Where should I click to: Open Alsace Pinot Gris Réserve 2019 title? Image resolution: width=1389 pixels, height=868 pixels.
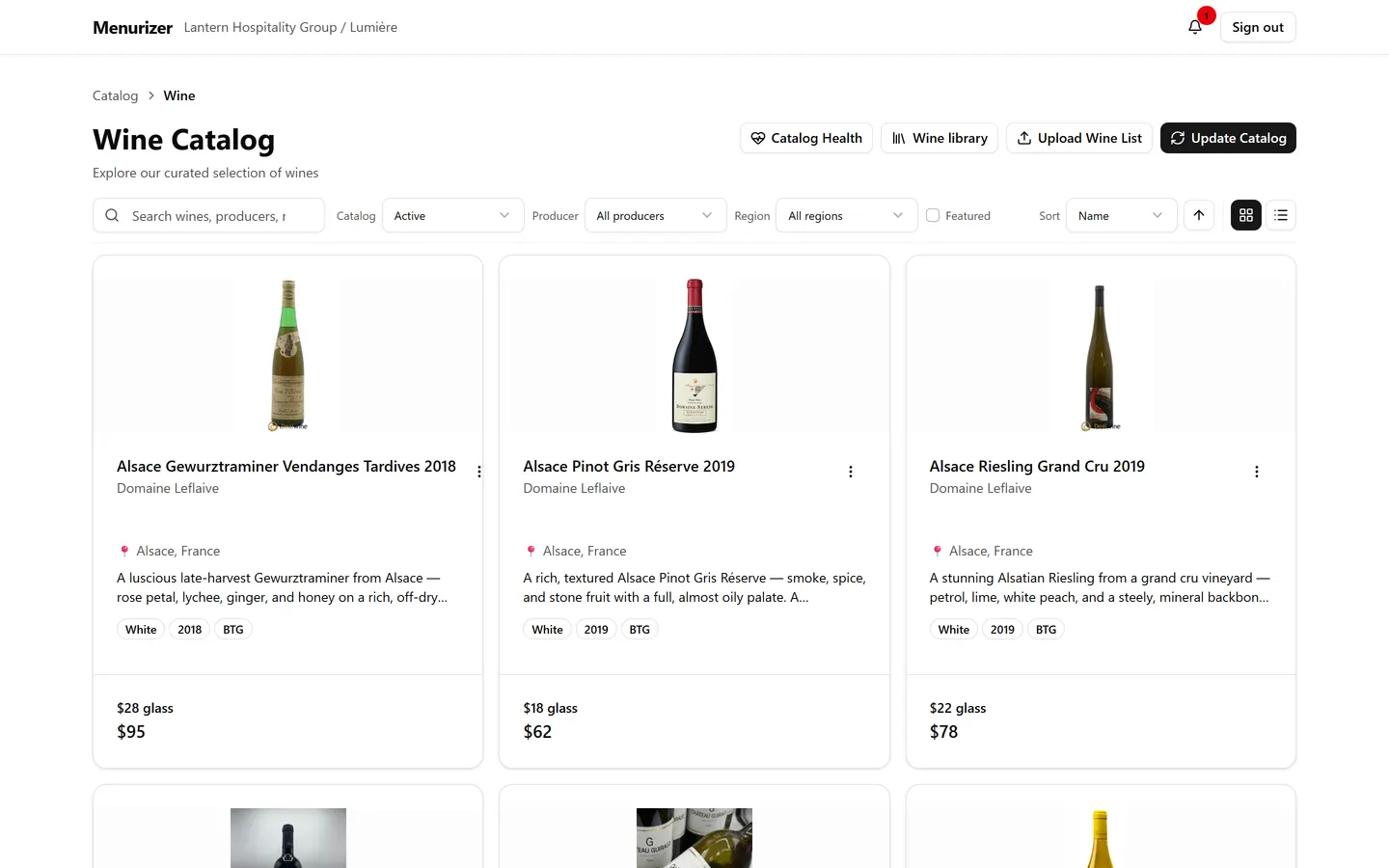point(629,466)
